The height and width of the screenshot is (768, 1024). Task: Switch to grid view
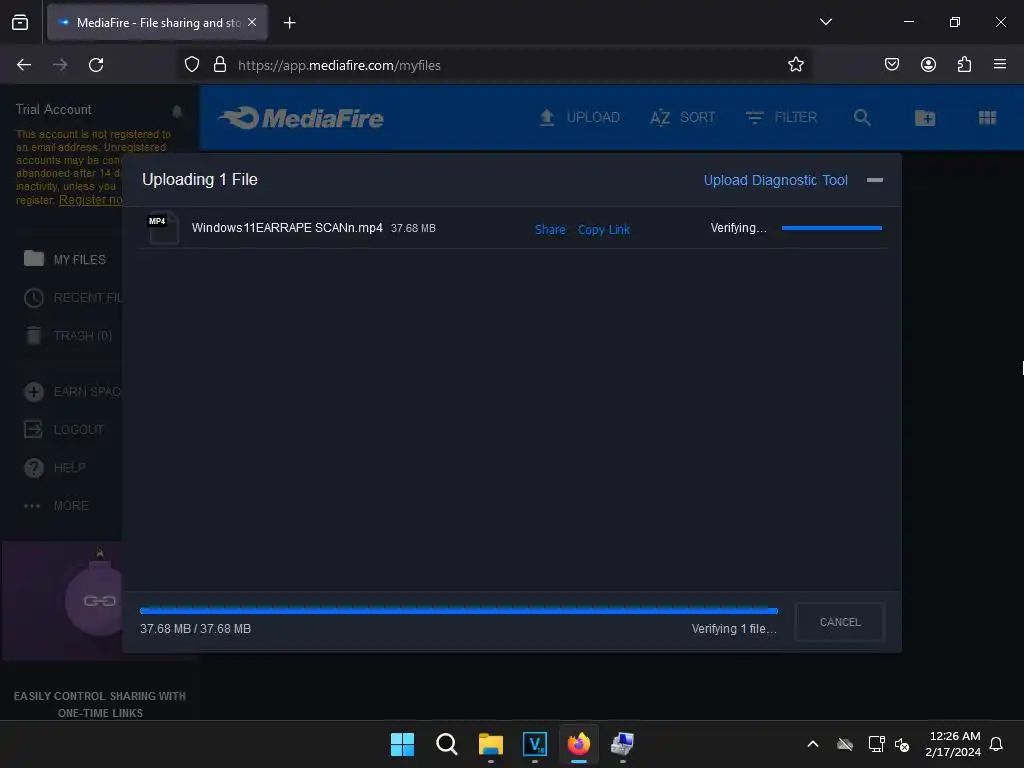pyautogui.click(x=987, y=118)
